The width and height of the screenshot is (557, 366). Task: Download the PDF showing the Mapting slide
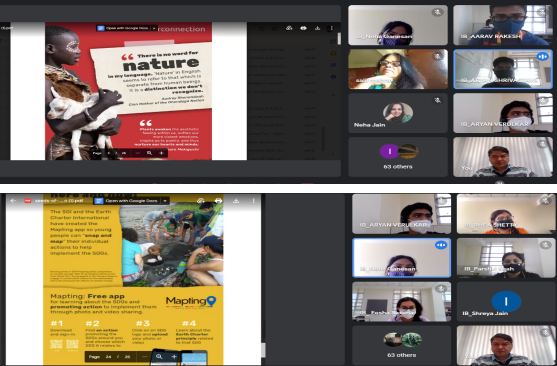tap(236, 201)
